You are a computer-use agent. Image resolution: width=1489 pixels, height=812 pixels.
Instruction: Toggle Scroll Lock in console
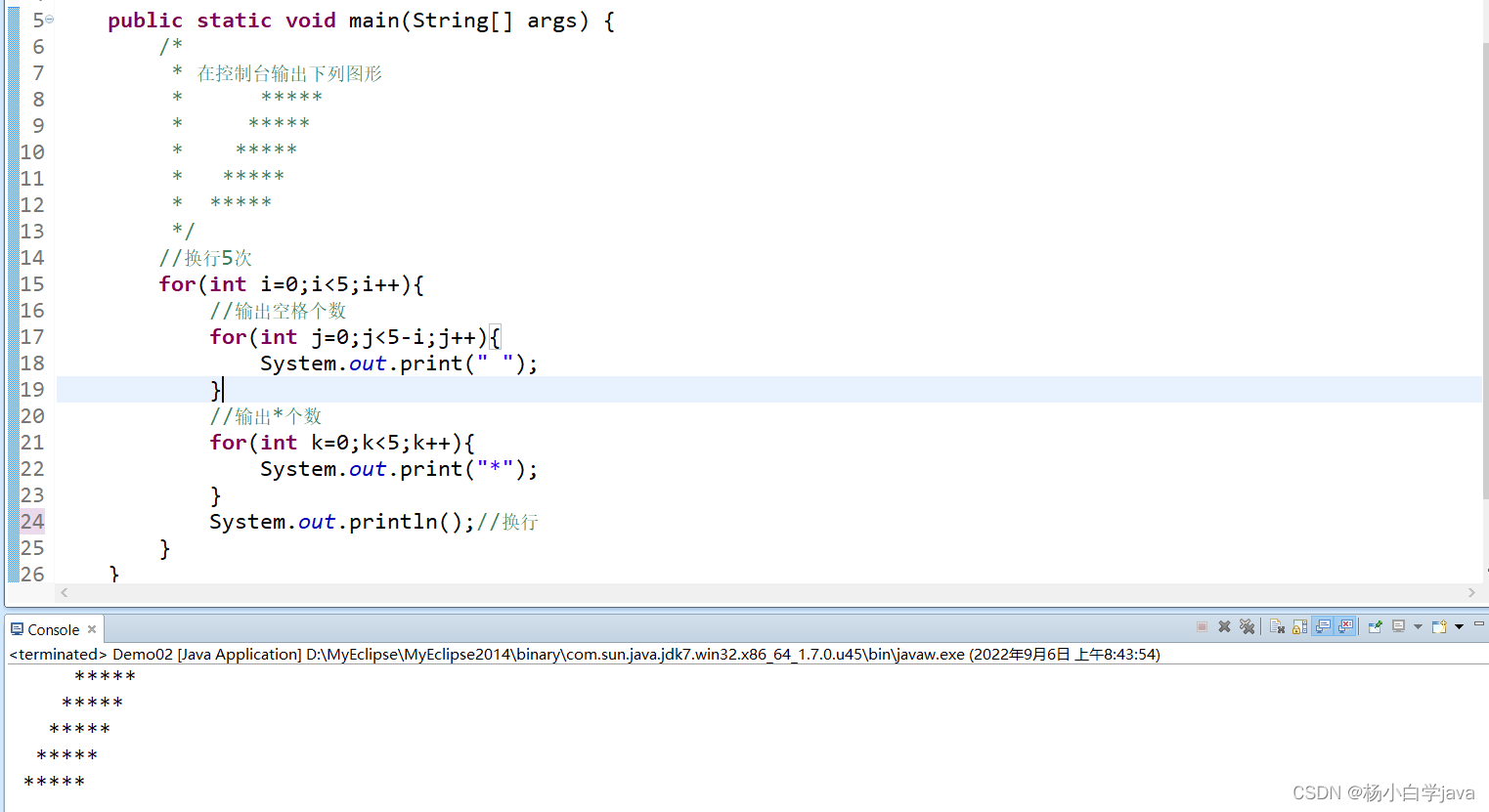click(1299, 626)
